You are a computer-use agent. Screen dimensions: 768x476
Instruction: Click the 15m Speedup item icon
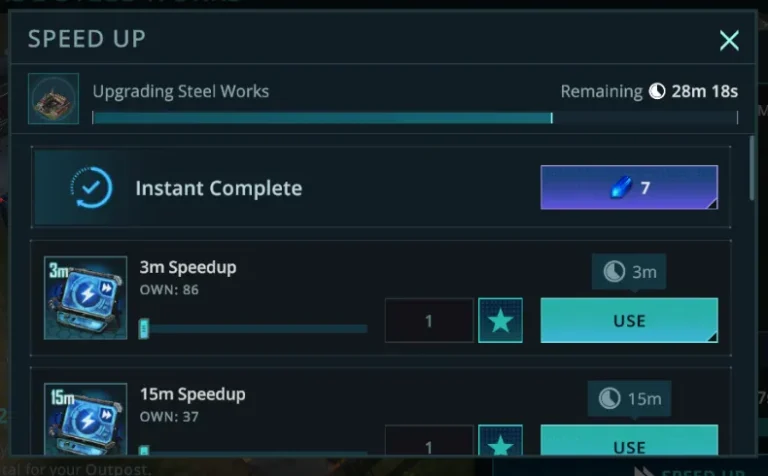click(85, 422)
